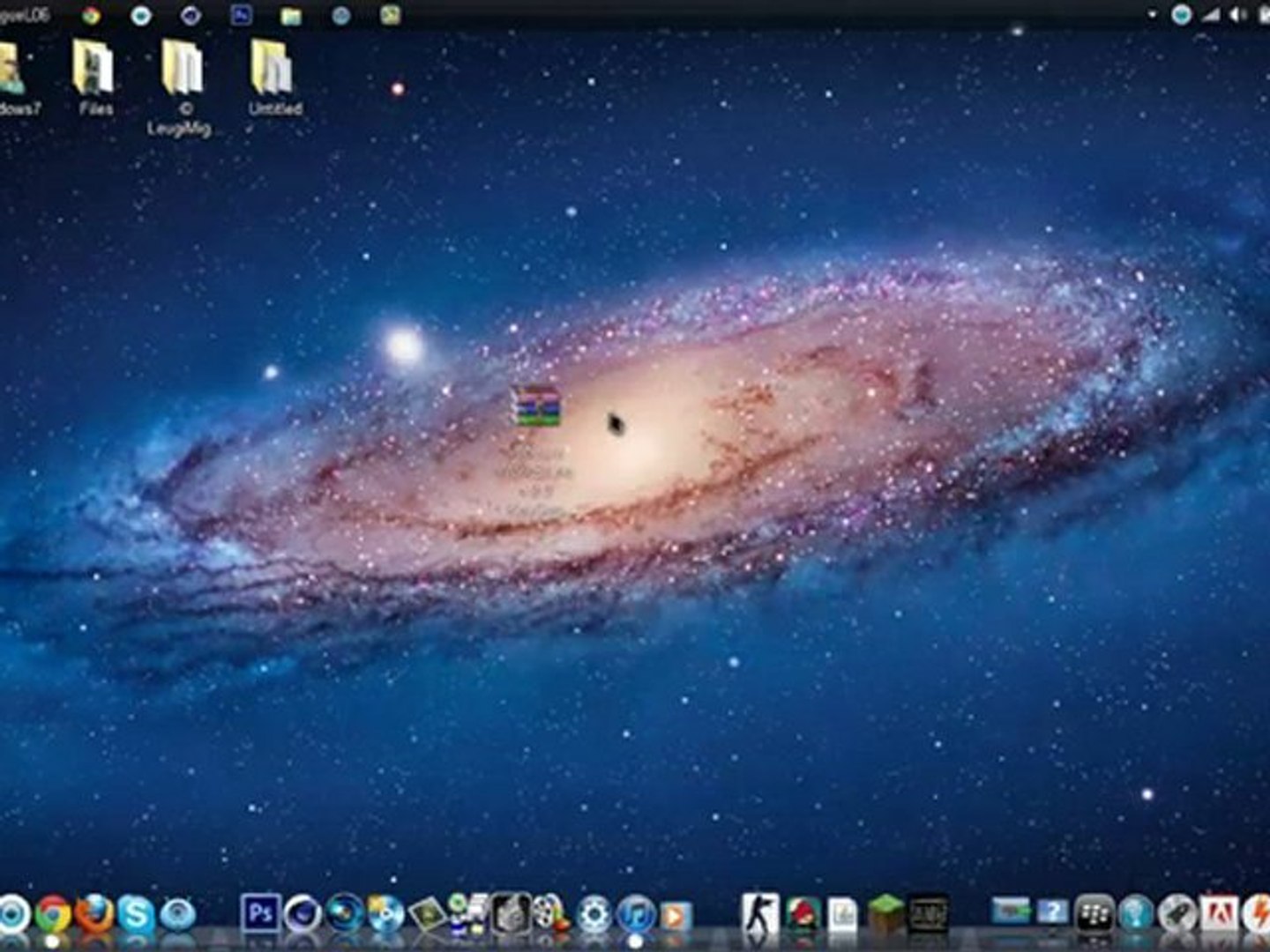Screen dimensions: 1270x952
Task: Open the orange lightning bolt dock icon
Action: pyautogui.click(x=1257, y=914)
